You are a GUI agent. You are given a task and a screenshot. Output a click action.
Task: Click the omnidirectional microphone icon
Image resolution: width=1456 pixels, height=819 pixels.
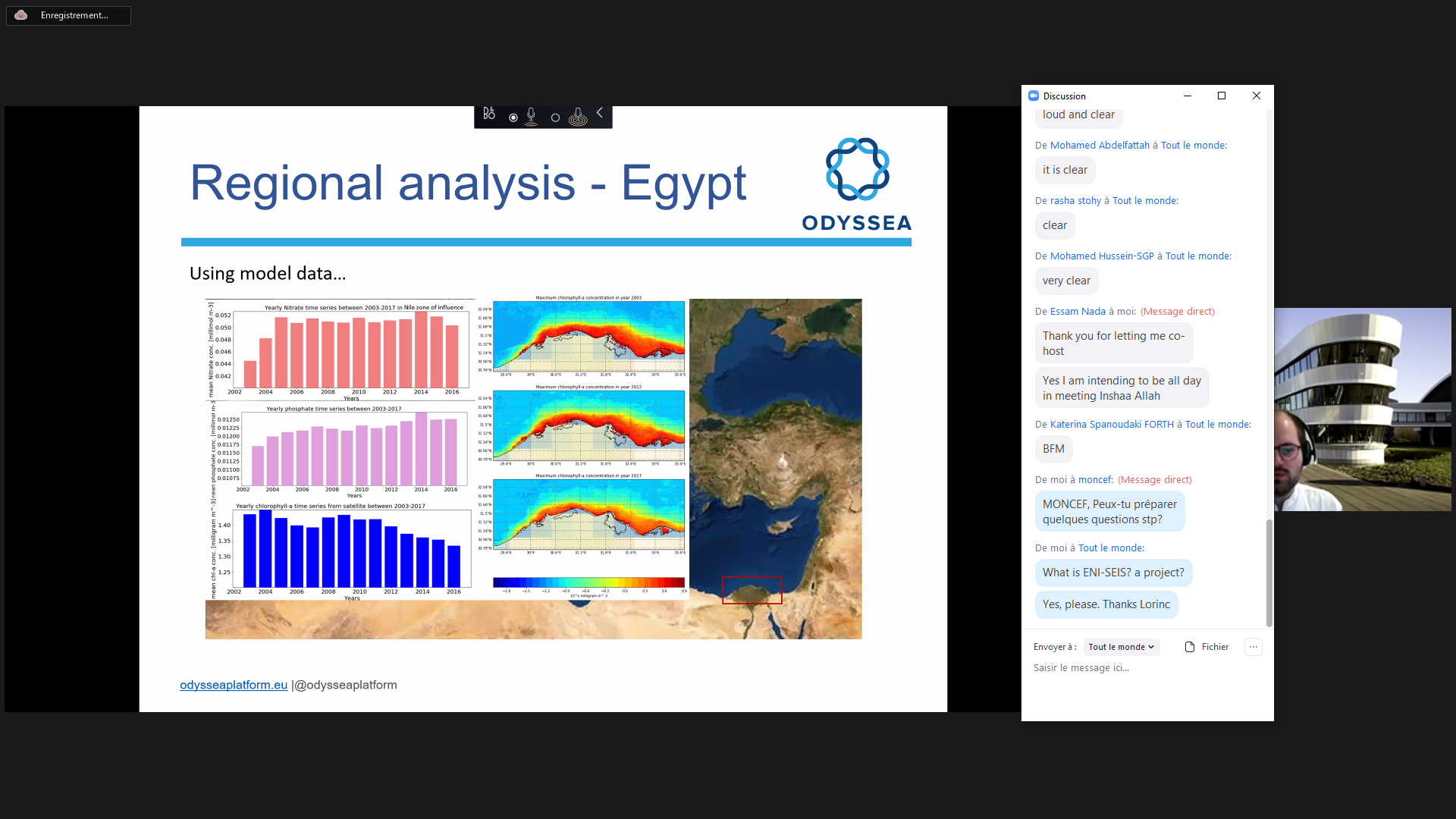coord(578,116)
